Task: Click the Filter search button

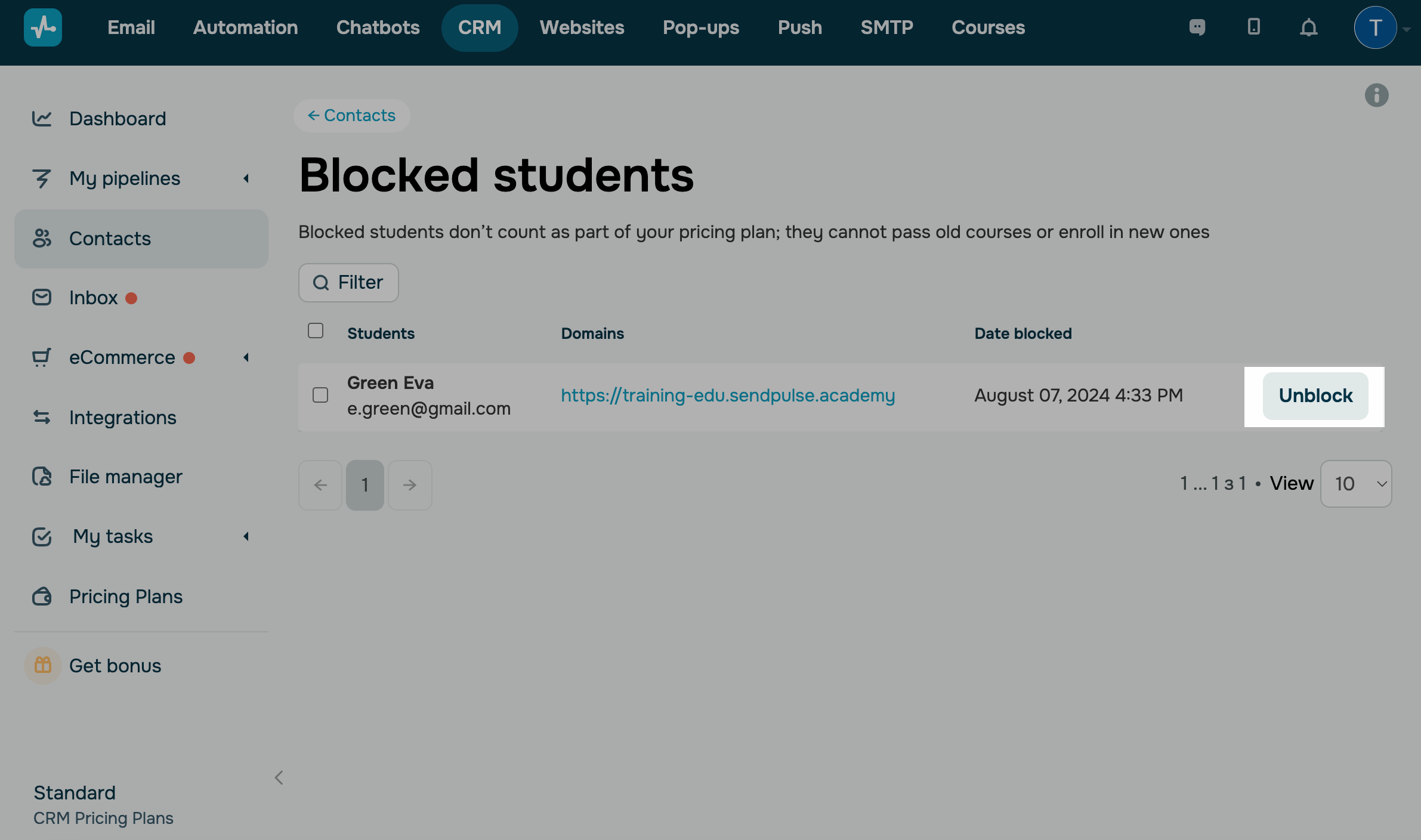Action: [x=348, y=283]
